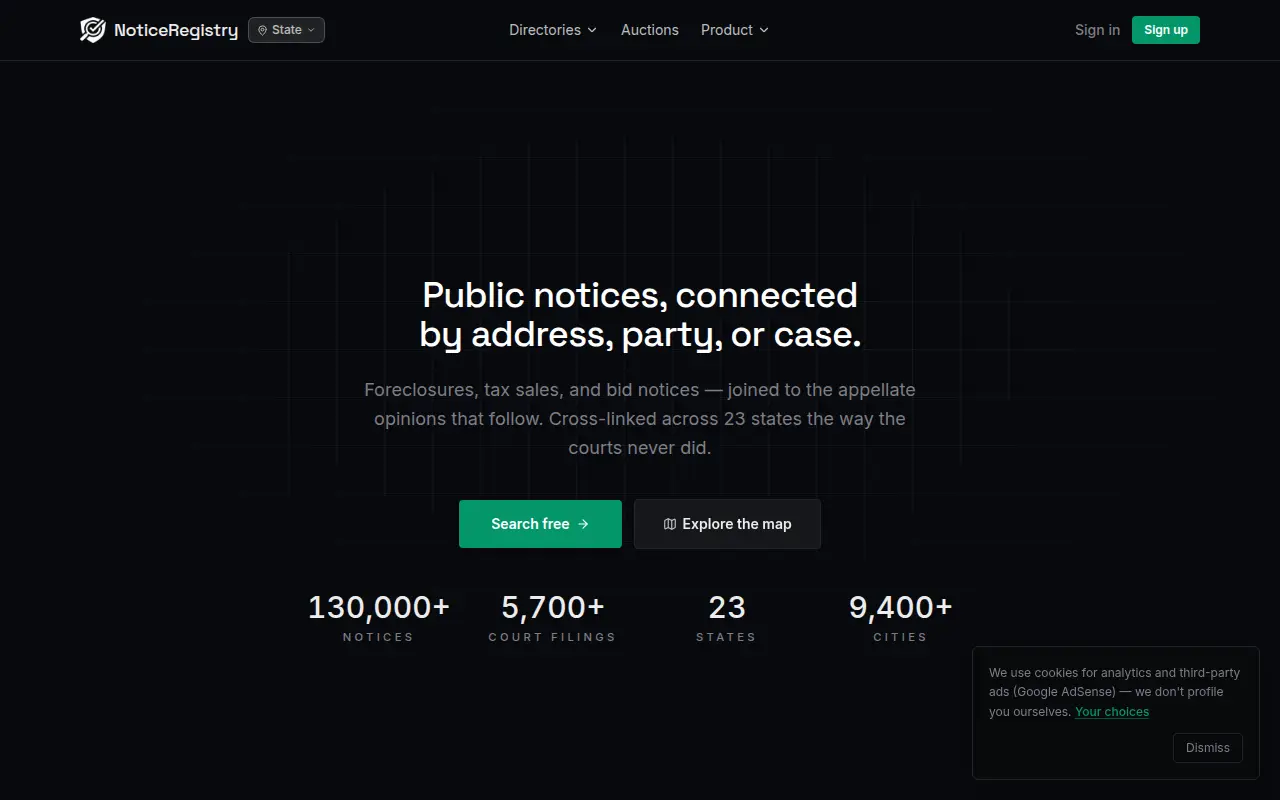Click the chevron next to Product
Viewport: 1280px width, 800px height.
pos(764,30)
